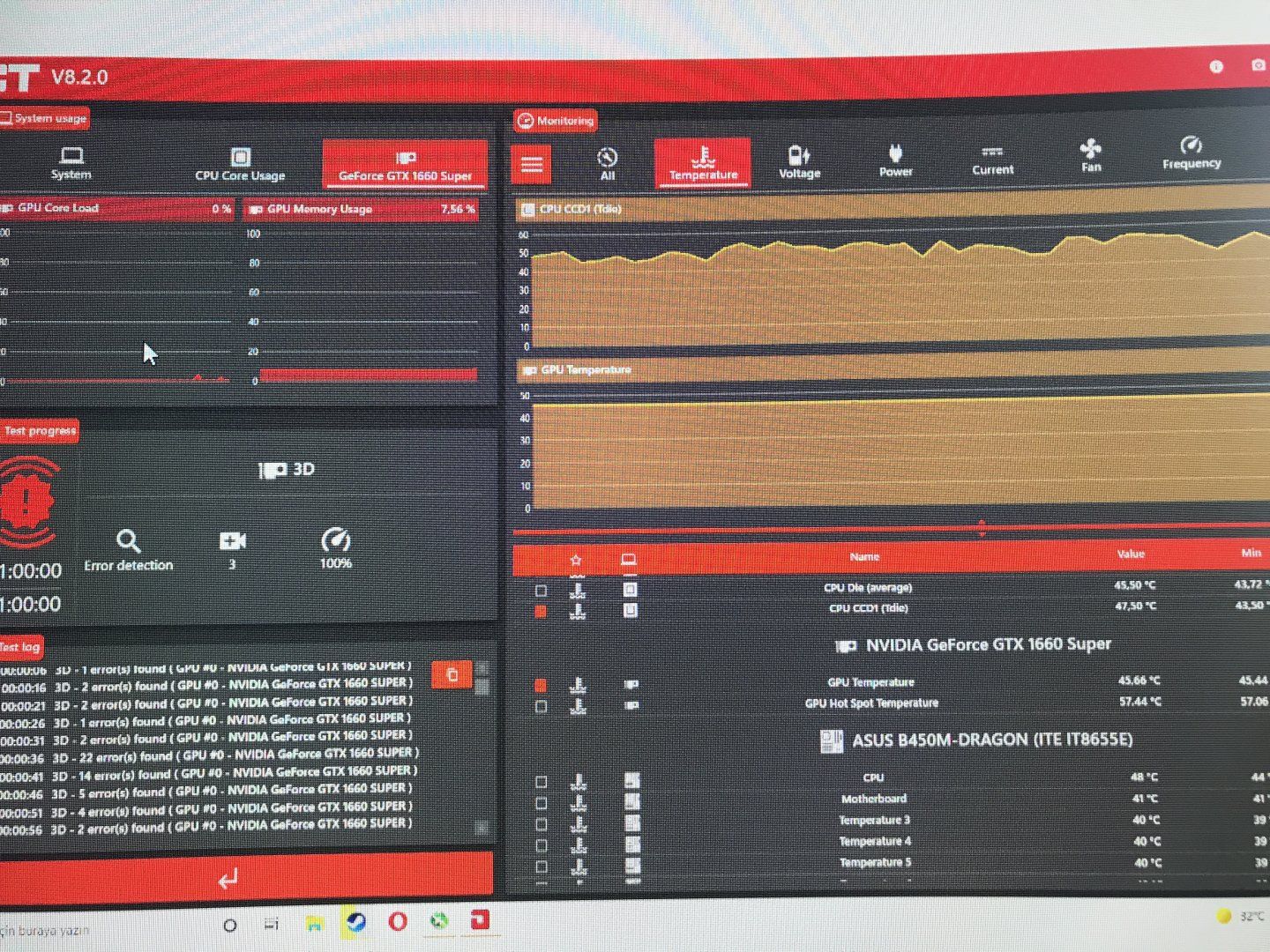Open Opera browser from the taskbar
The height and width of the screenshot is (952, 1270).
pos(398,922)
